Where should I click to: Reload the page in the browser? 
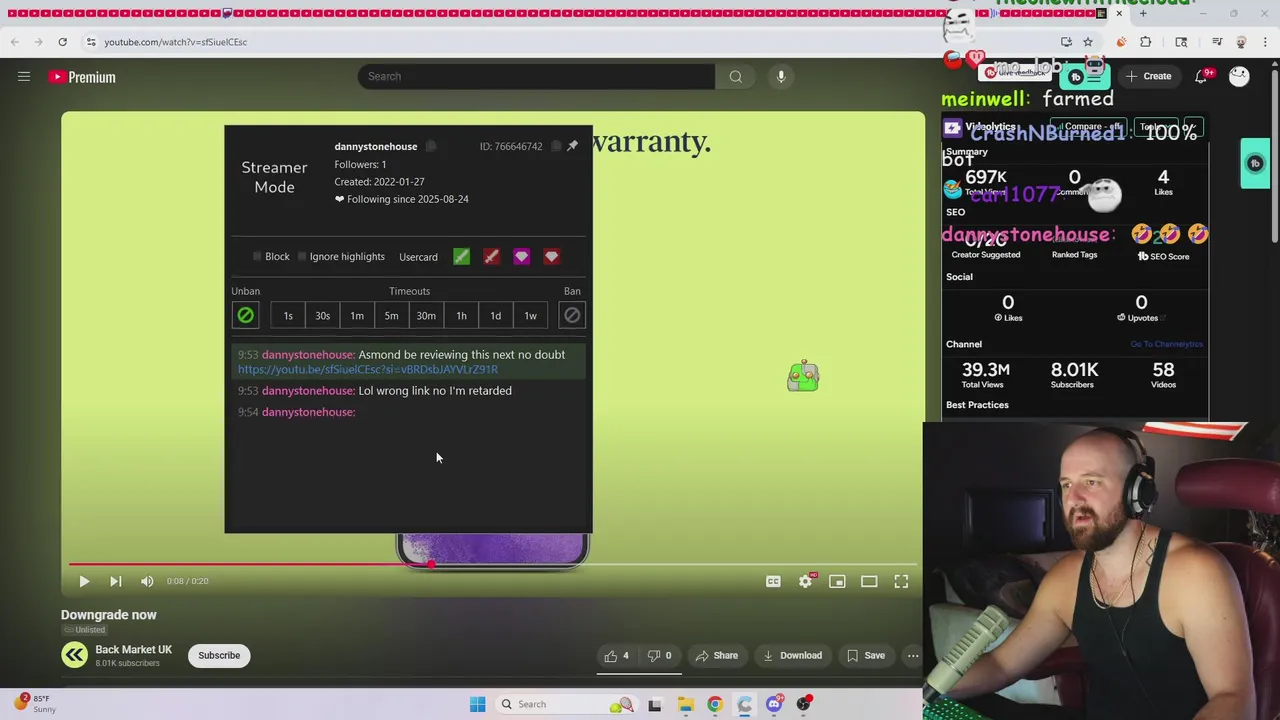click(62, 42)
